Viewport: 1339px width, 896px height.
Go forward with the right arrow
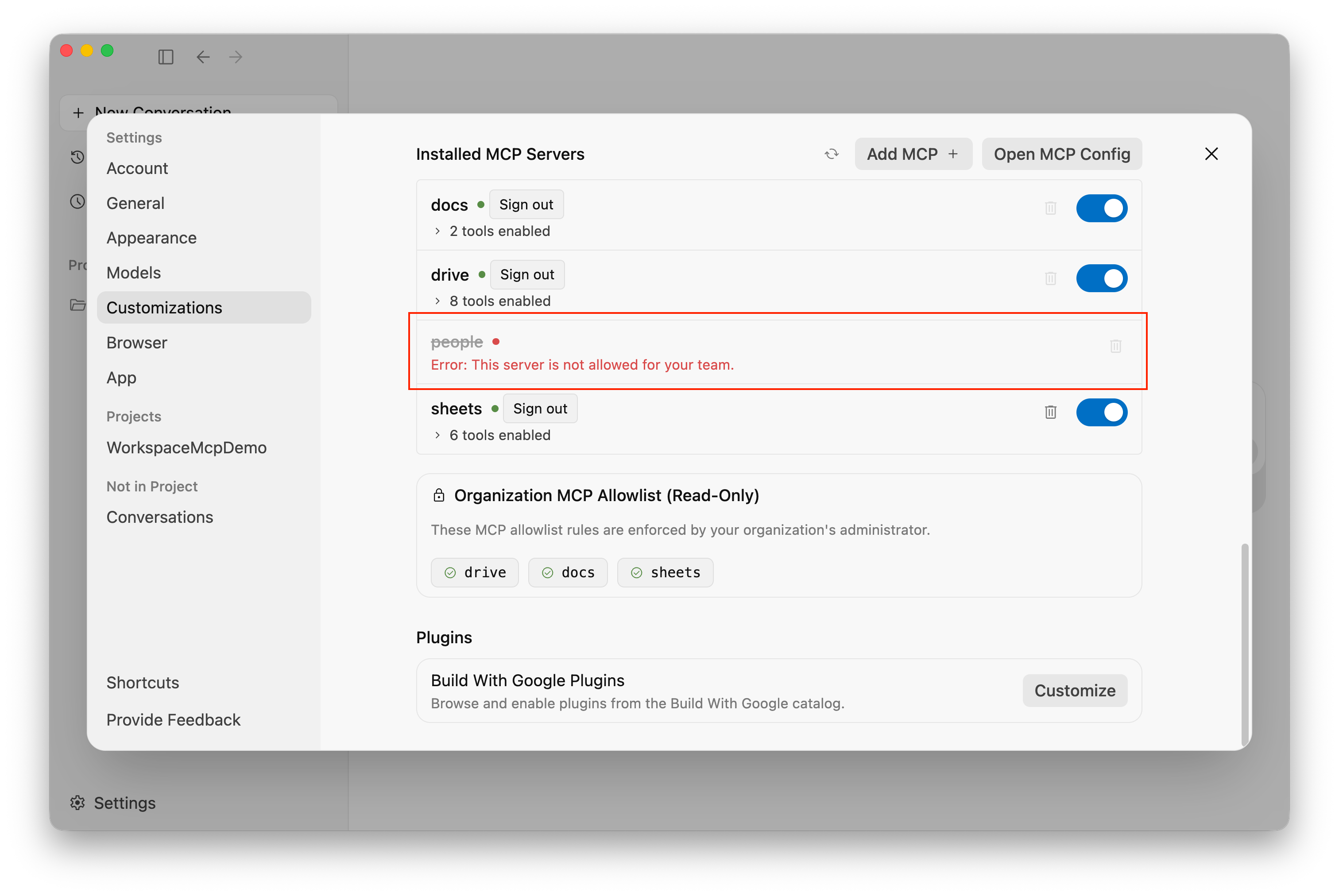click(x=236, y=57)
